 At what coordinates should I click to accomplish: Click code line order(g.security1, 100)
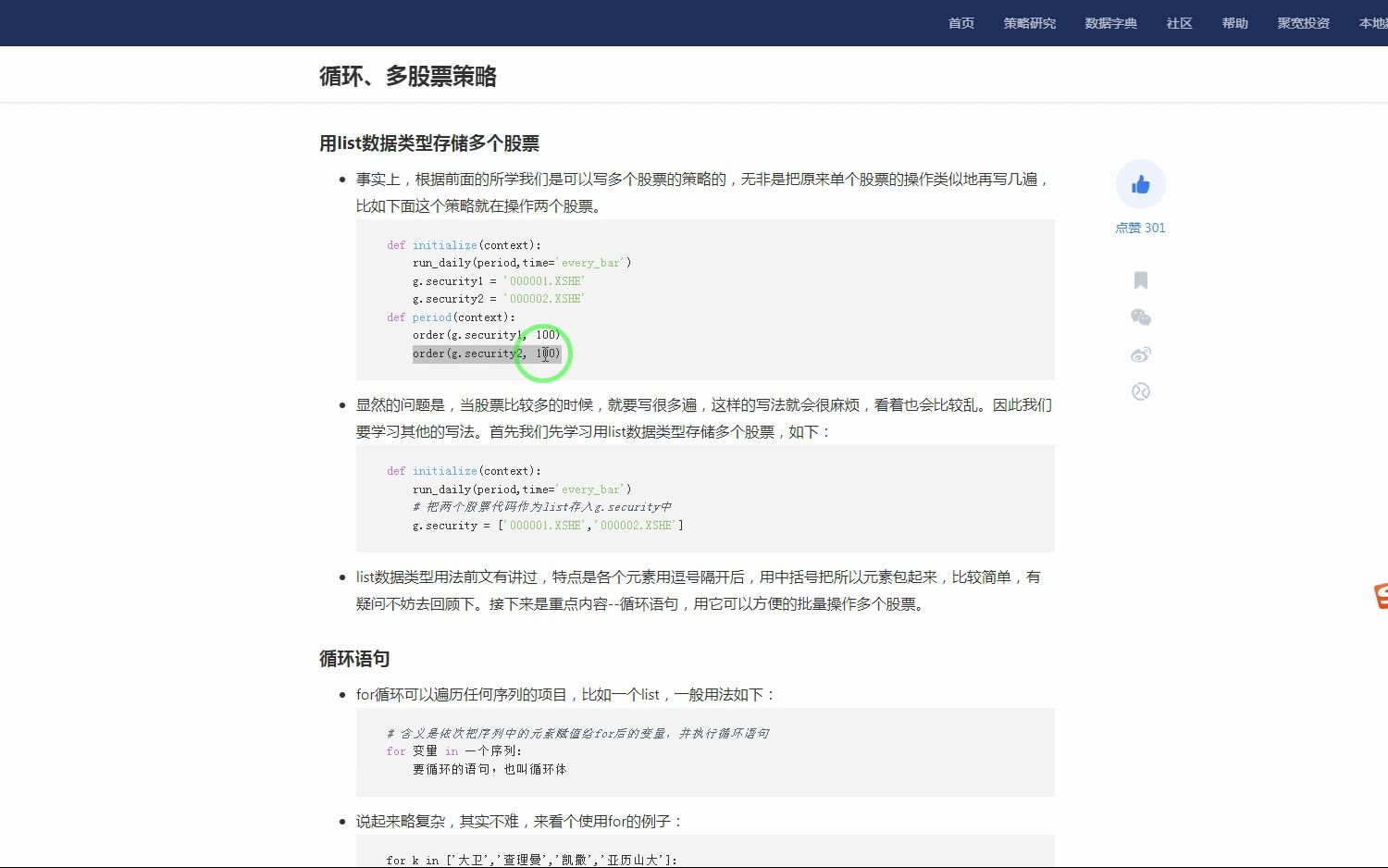point(487,335)
